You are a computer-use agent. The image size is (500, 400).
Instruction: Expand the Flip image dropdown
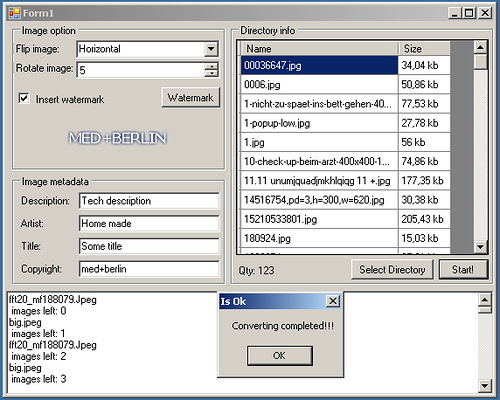pos(211,49)
